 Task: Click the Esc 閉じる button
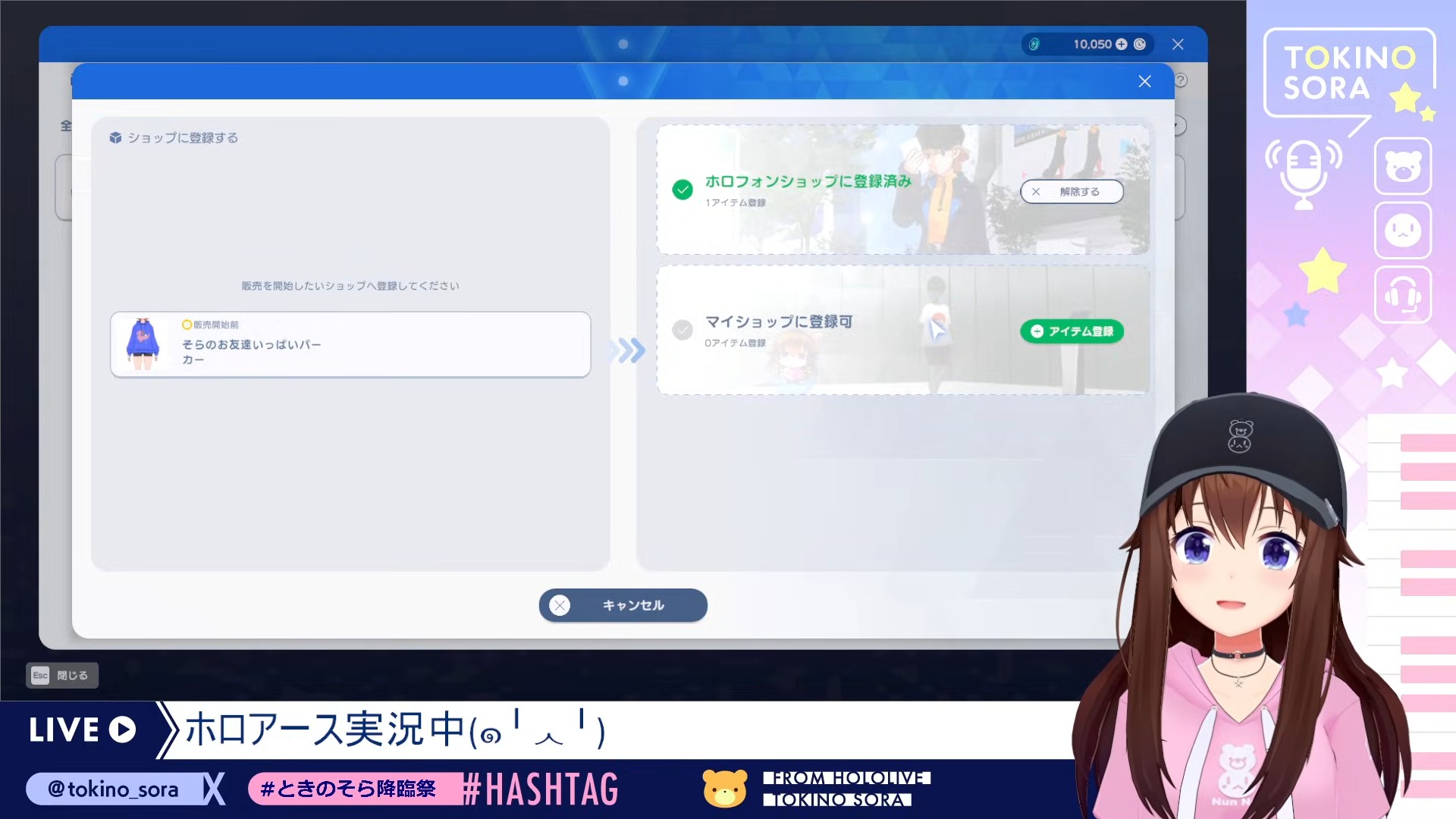62,676
